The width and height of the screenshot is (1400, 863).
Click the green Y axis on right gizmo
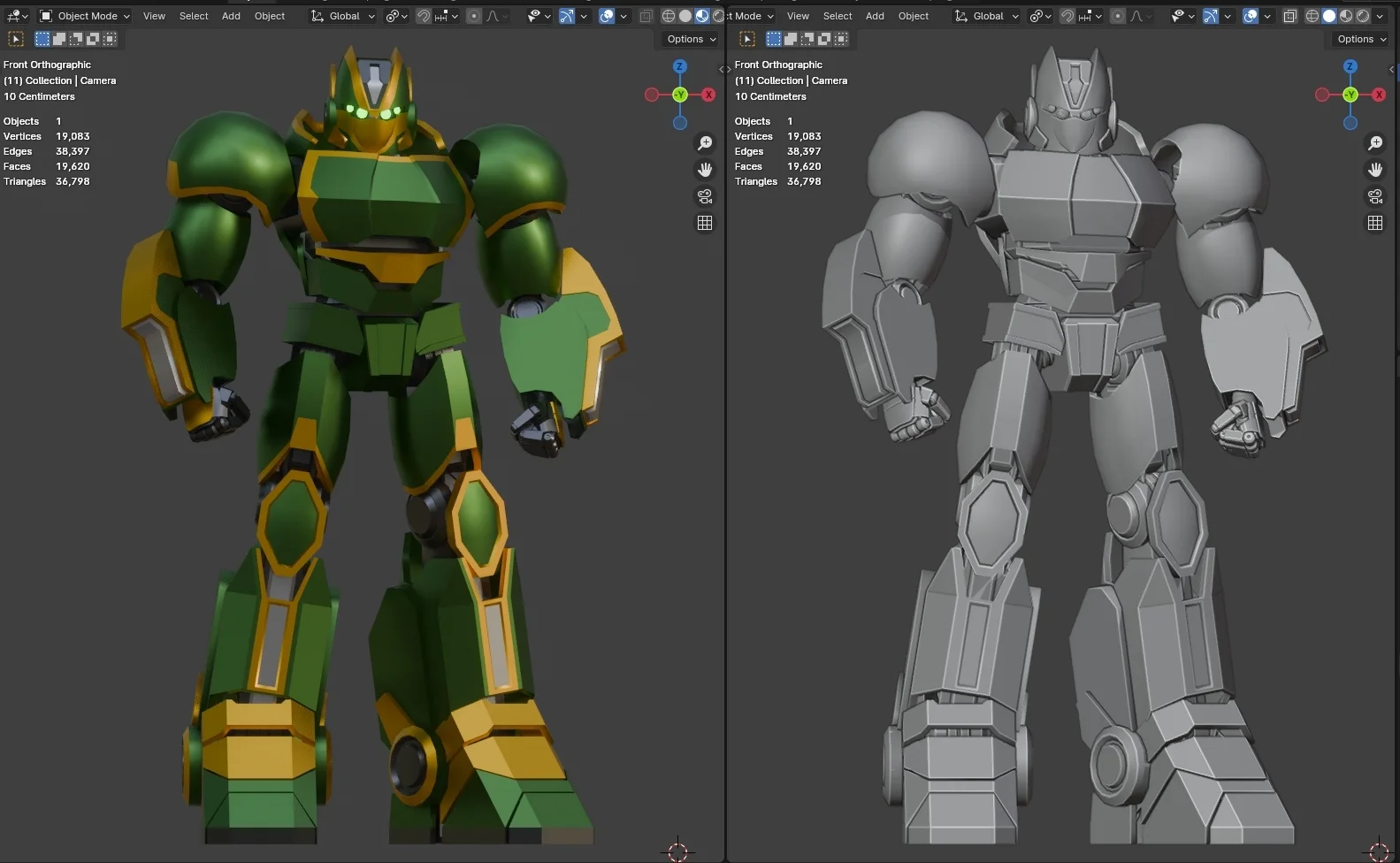1350,95
